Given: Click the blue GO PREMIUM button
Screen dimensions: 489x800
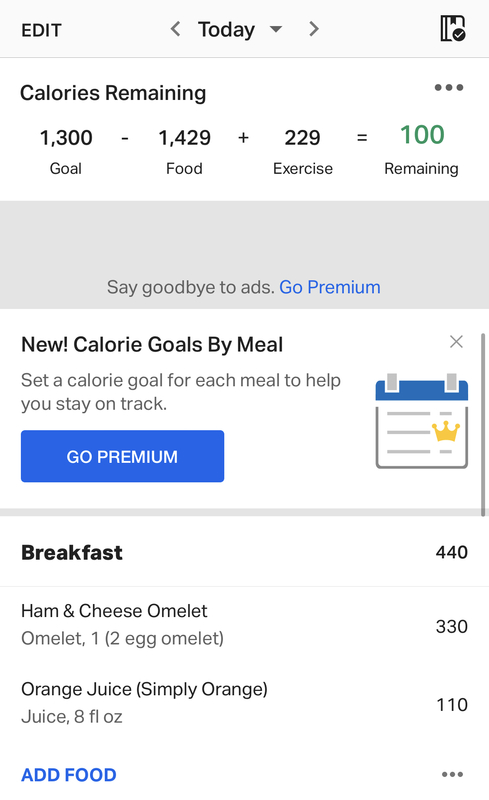Looking at the screenshot, I should point(123,456).
